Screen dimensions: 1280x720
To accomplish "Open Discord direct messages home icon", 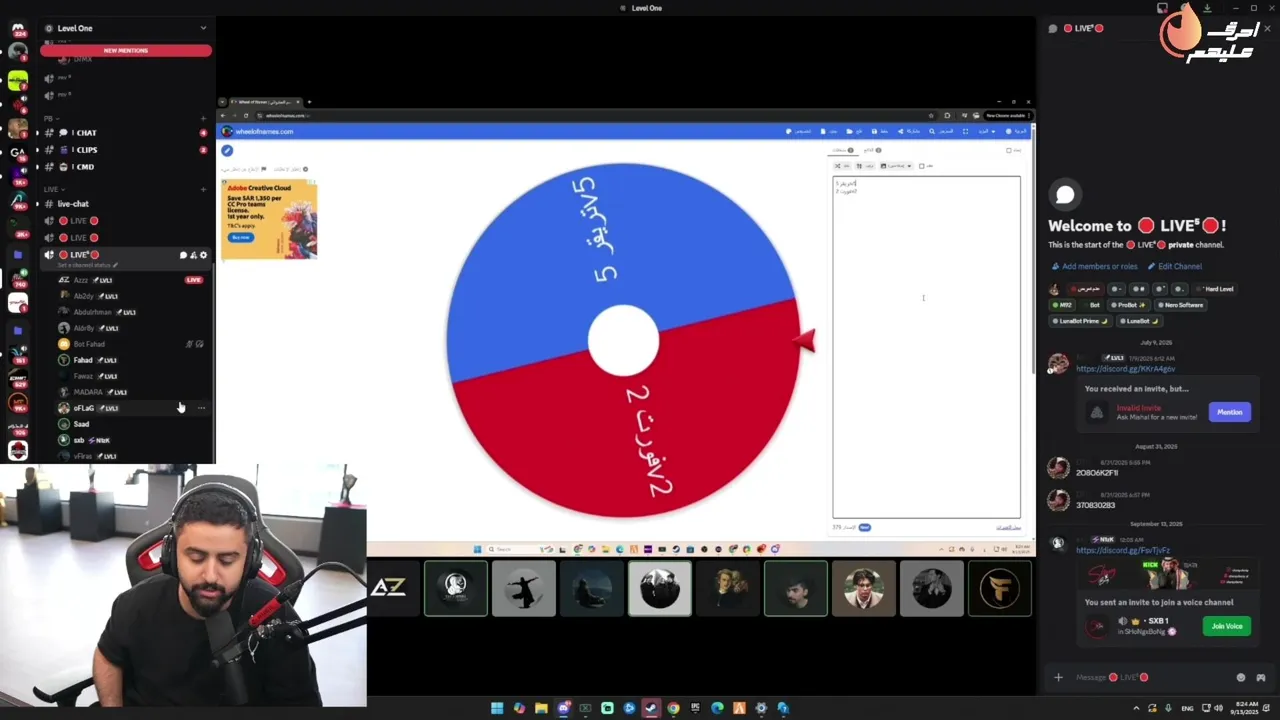I will pyautogui.click(x=17, y=30).
